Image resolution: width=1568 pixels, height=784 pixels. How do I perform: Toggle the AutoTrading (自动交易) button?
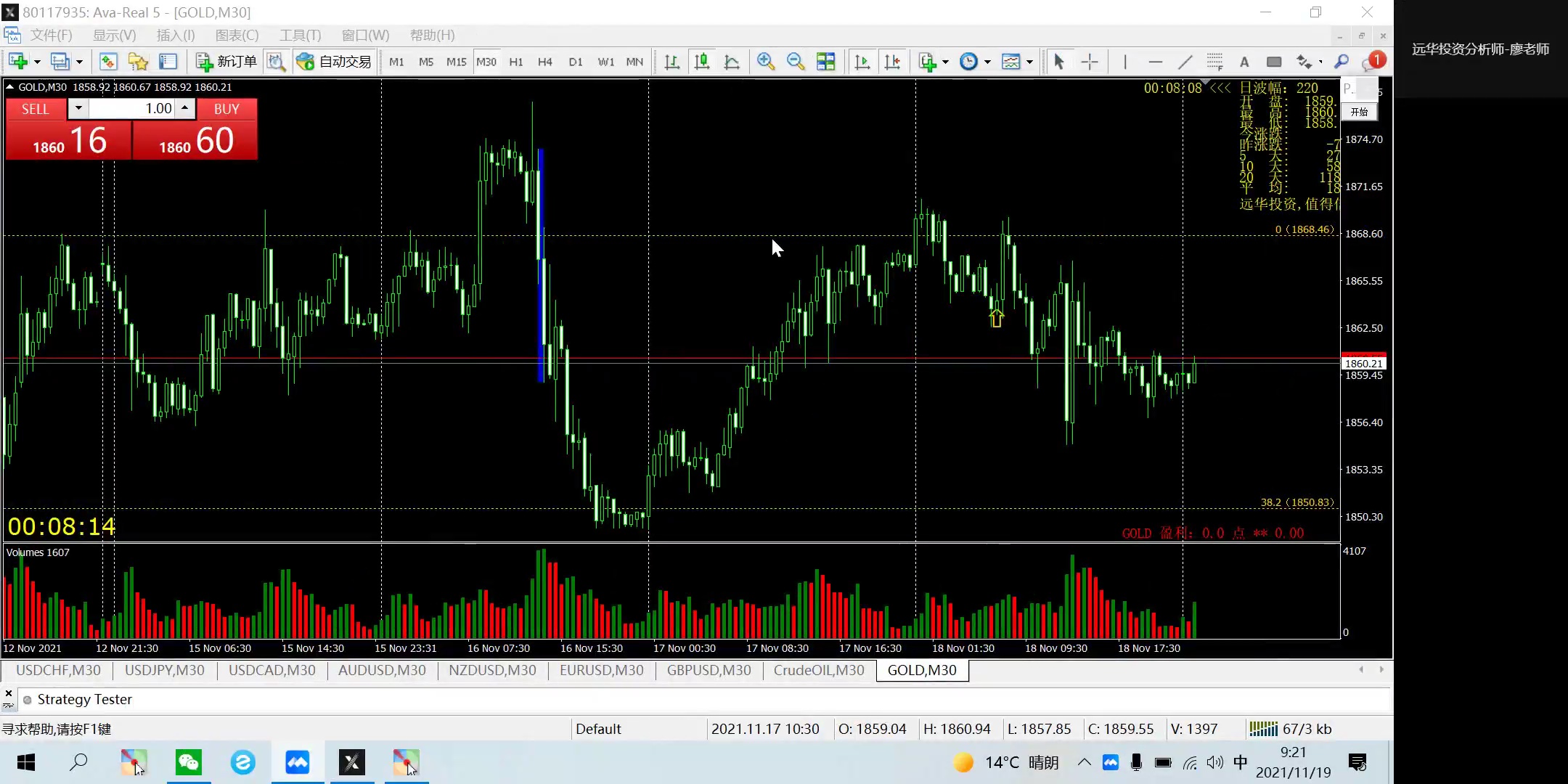334,62
